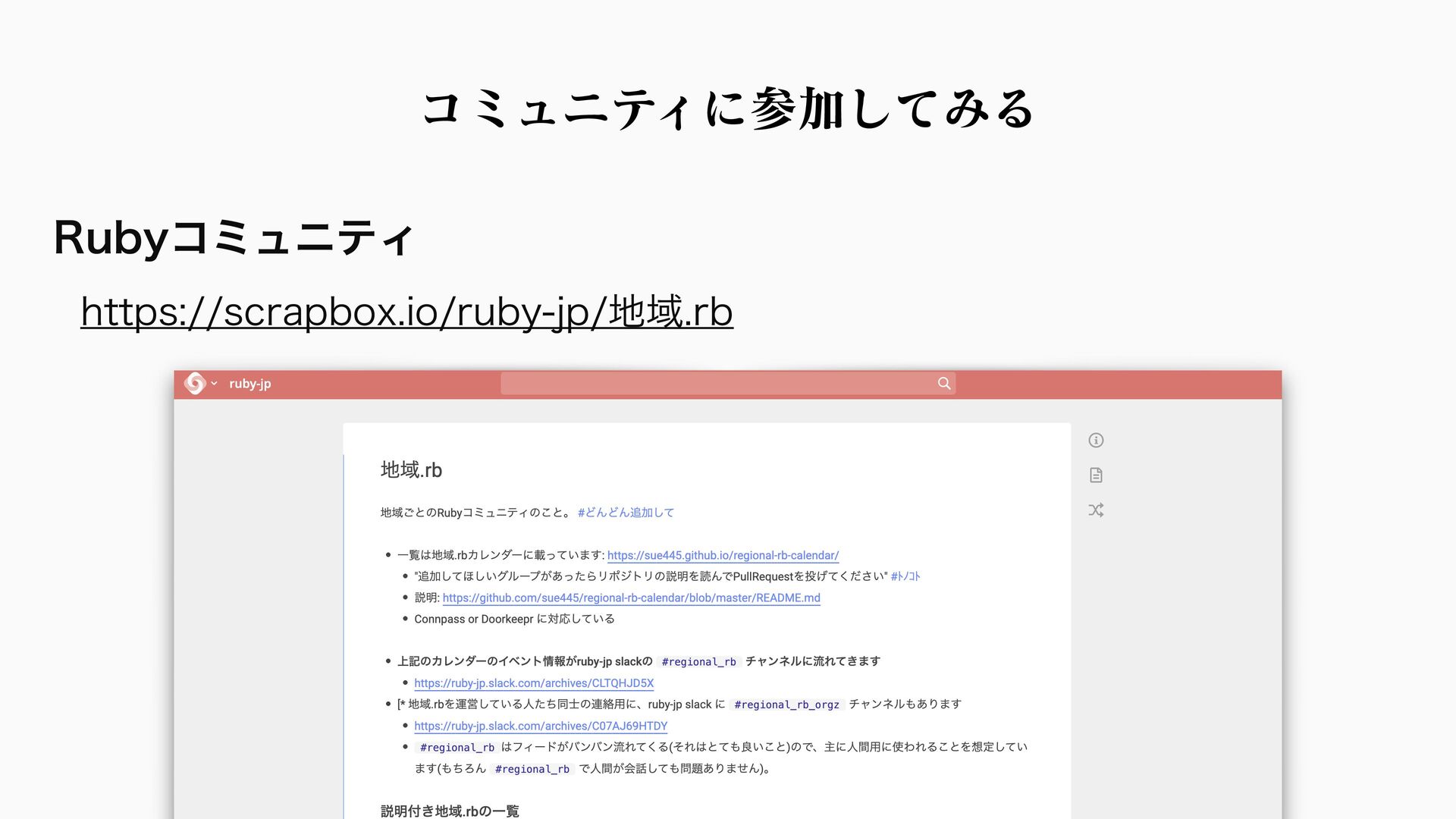Screen dimensions: 1456x819
Task: Open the page info icon
Action: coord(1096,441)
